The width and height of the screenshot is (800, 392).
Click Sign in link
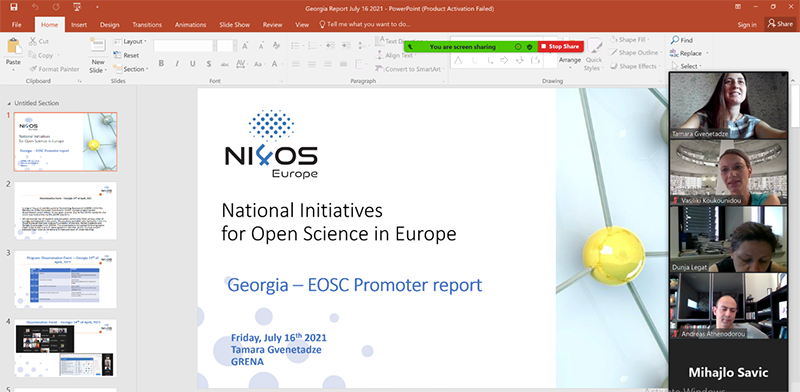tap(747, 24)
